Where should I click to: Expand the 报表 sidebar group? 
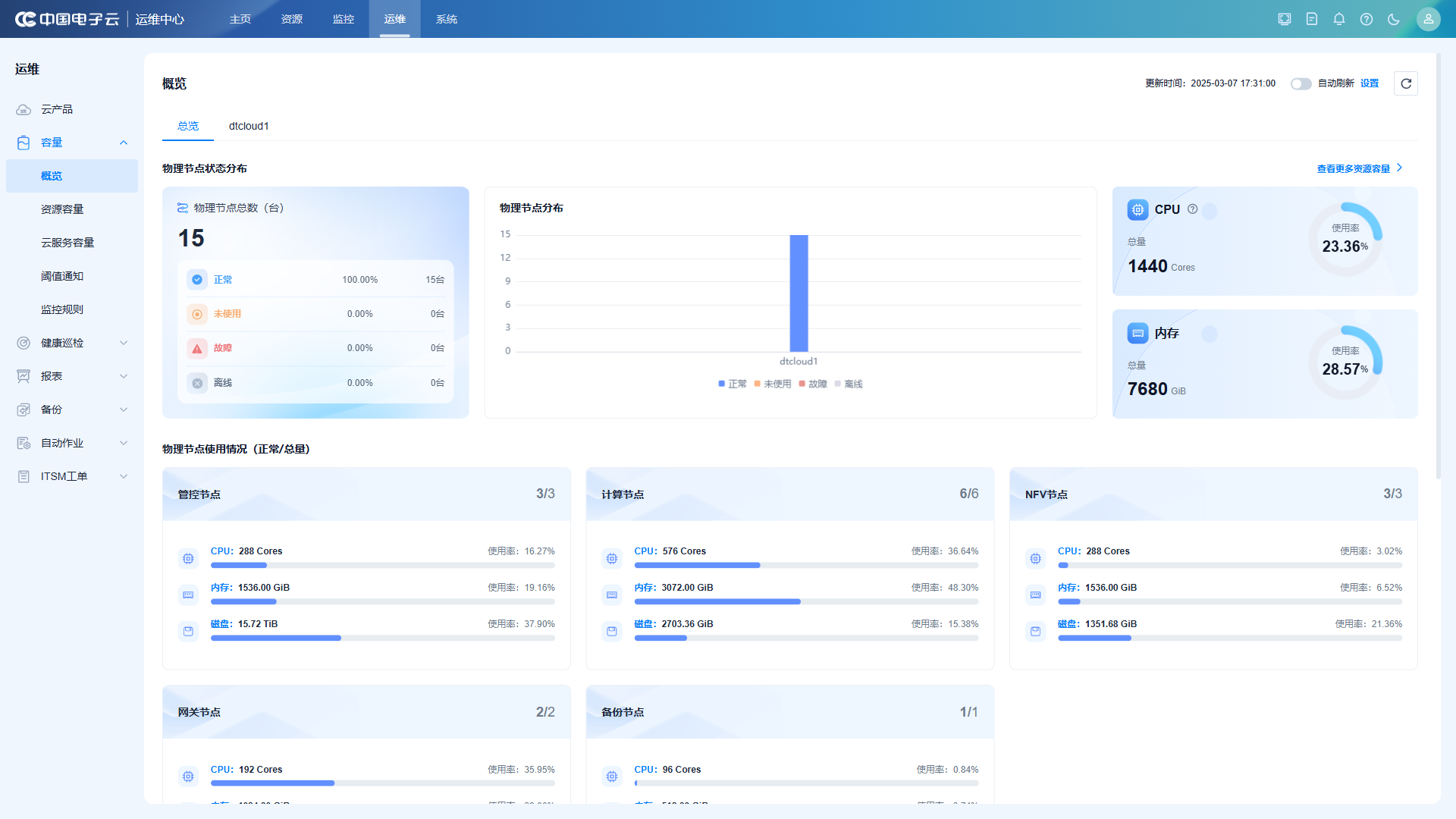pos(124,376)
